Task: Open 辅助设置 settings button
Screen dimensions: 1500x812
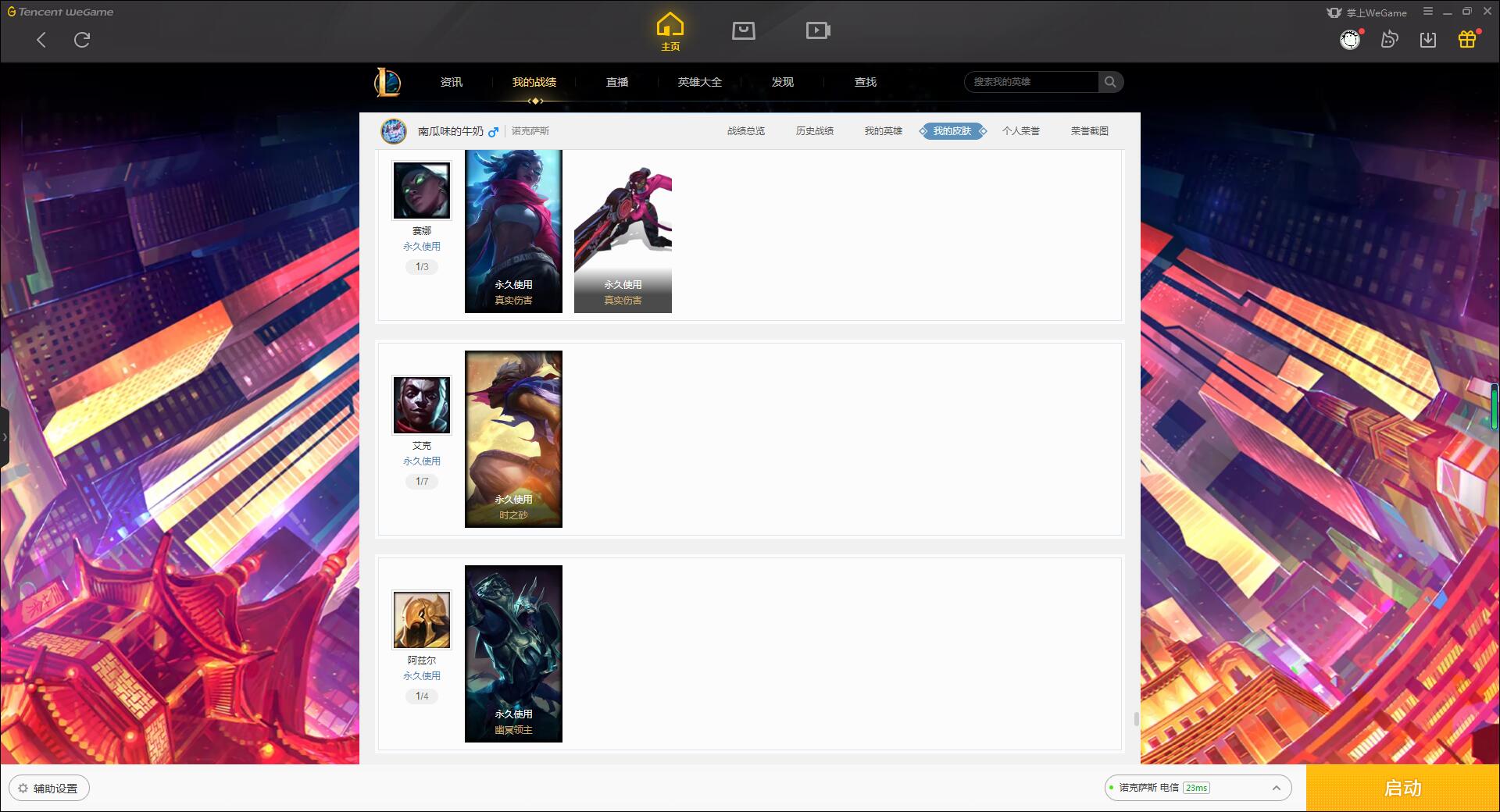Action: coord(49,788)
